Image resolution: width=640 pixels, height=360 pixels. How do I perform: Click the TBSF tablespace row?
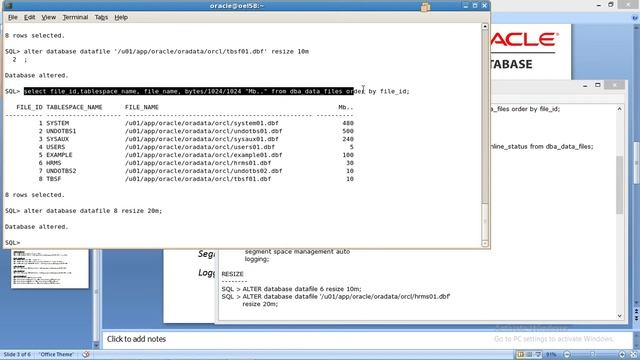pos(179,179)
